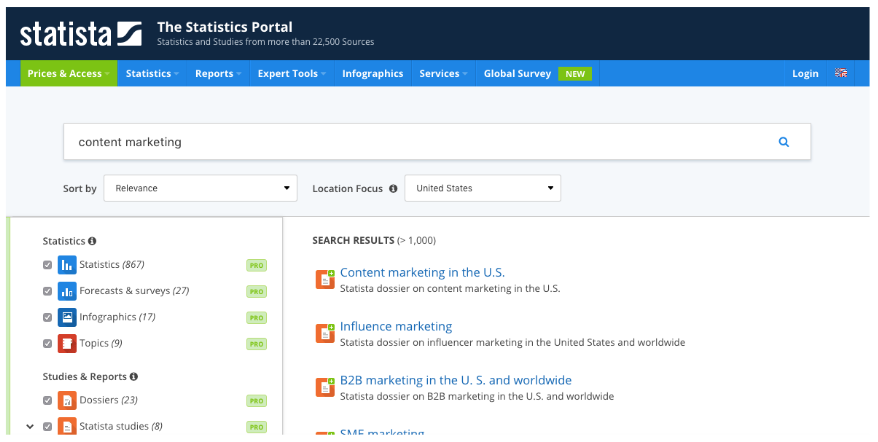Image resolution: width=878 pixels, height=442 pixels.
Task: Click the orange Dossiers icon
Action: pos(67,401)
